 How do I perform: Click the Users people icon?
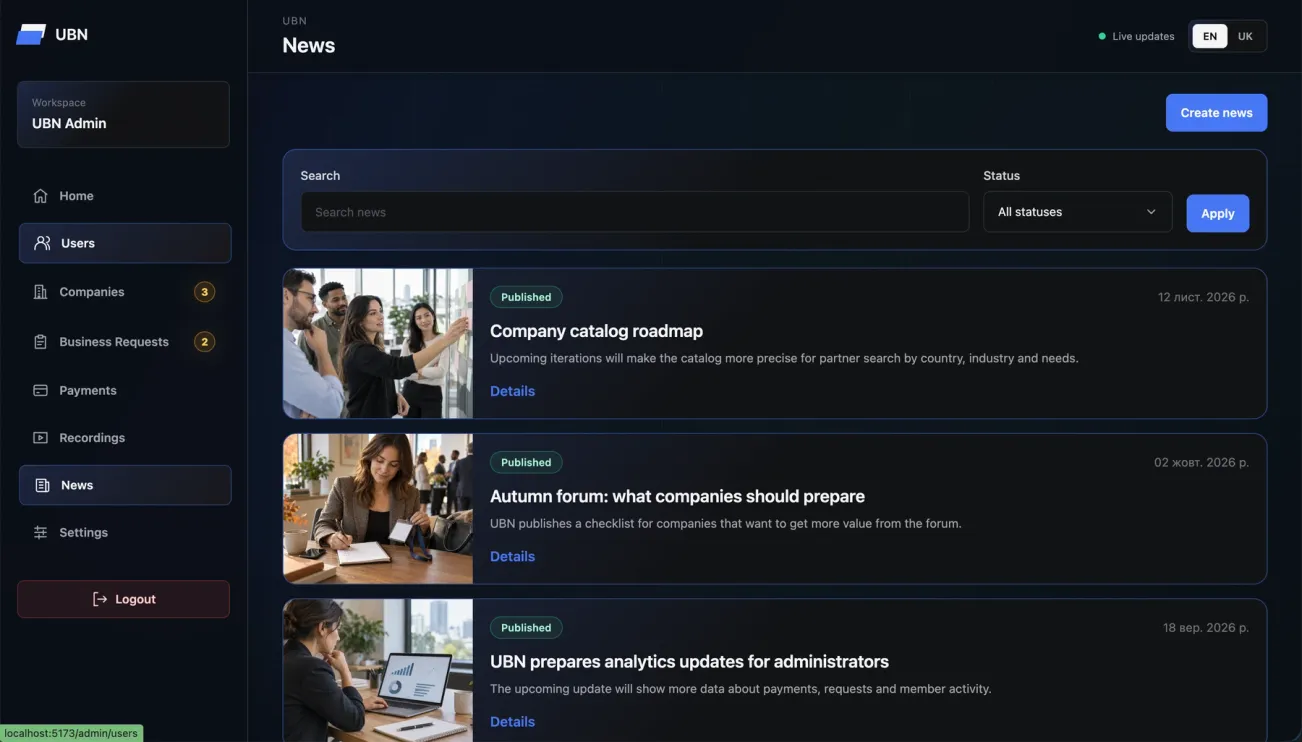[42, 243]
